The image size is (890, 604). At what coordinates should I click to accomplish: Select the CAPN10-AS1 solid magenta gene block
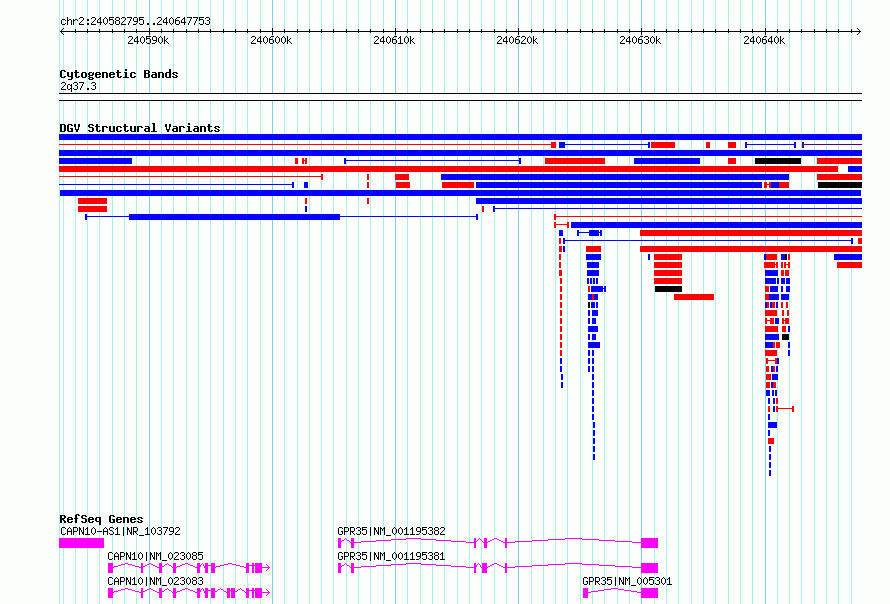point(82,543)
